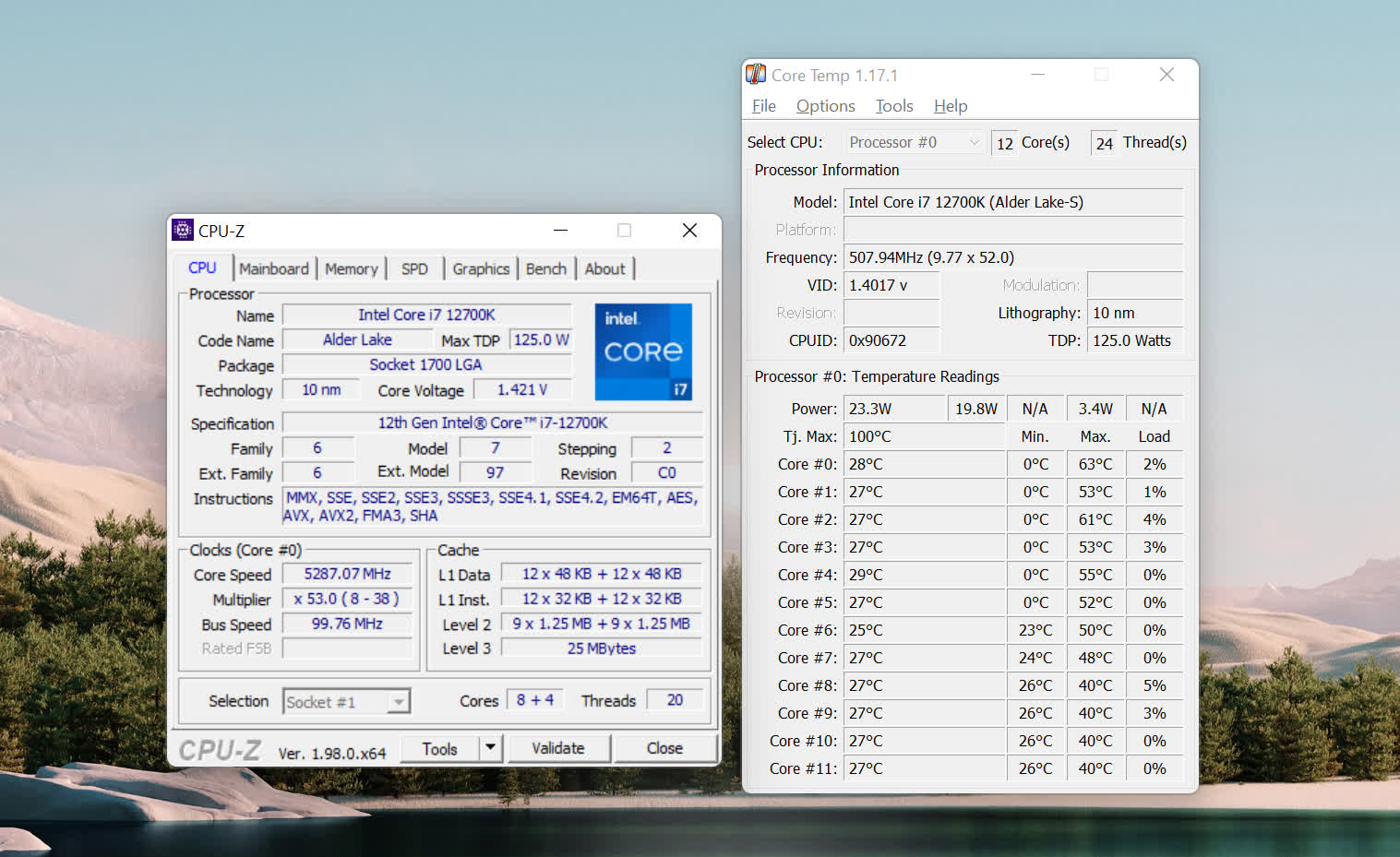Open the SPD tab
The width and height of the screenshot is (1400, 857).
point(414,268)
